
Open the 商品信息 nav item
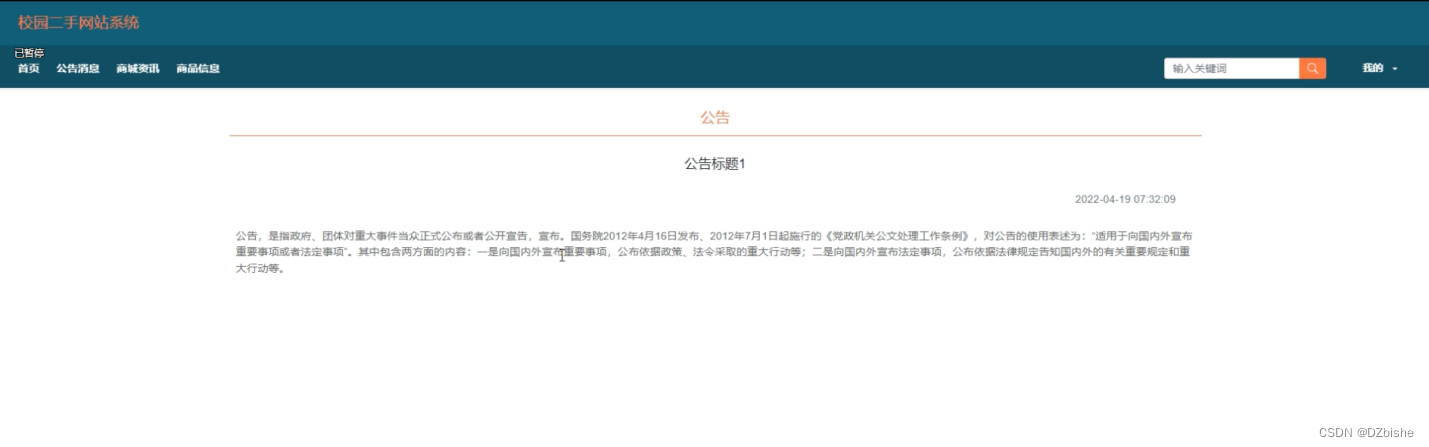(x=198, y=68)
